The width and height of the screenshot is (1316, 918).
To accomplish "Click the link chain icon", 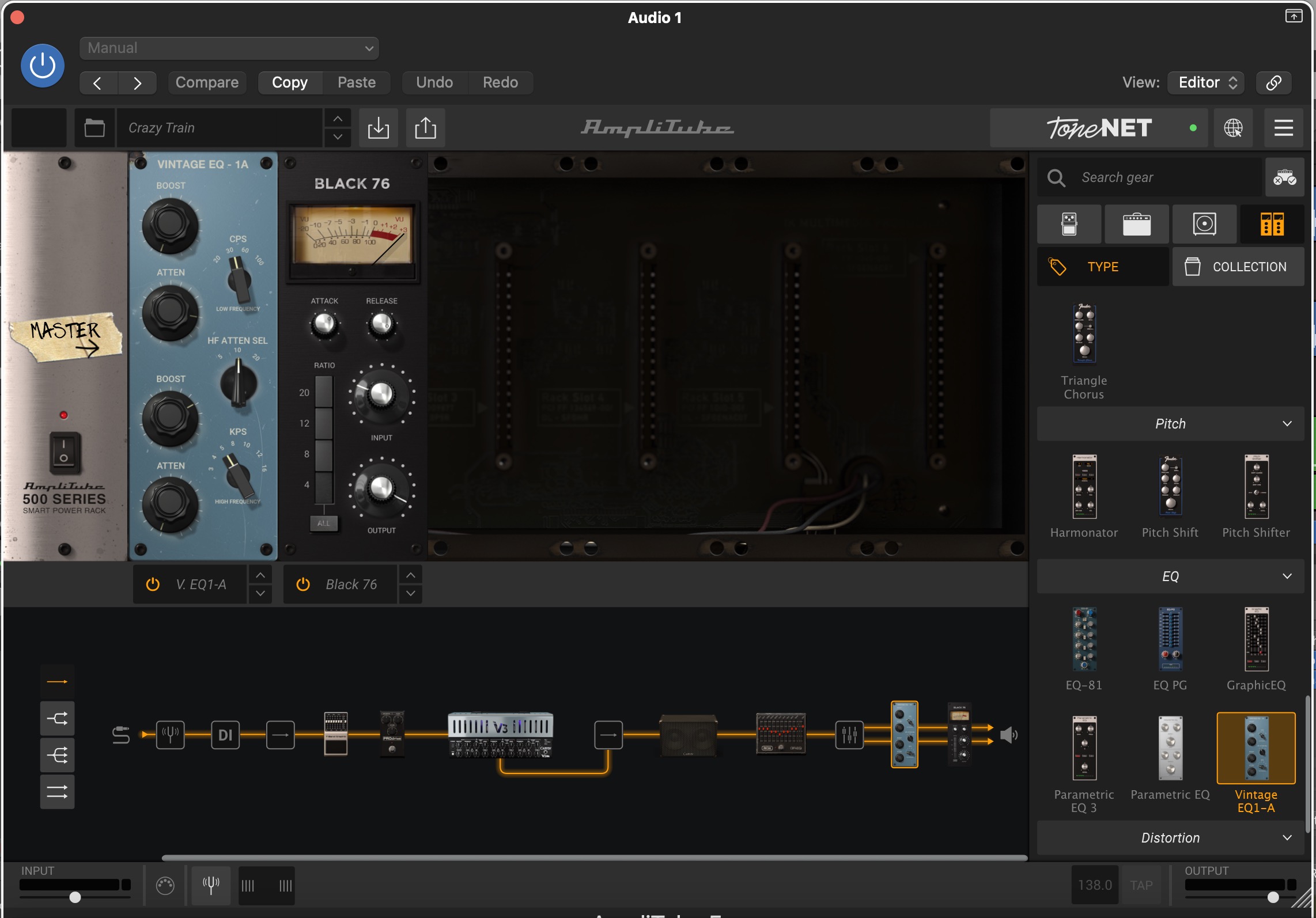I will click(1273, 83).
